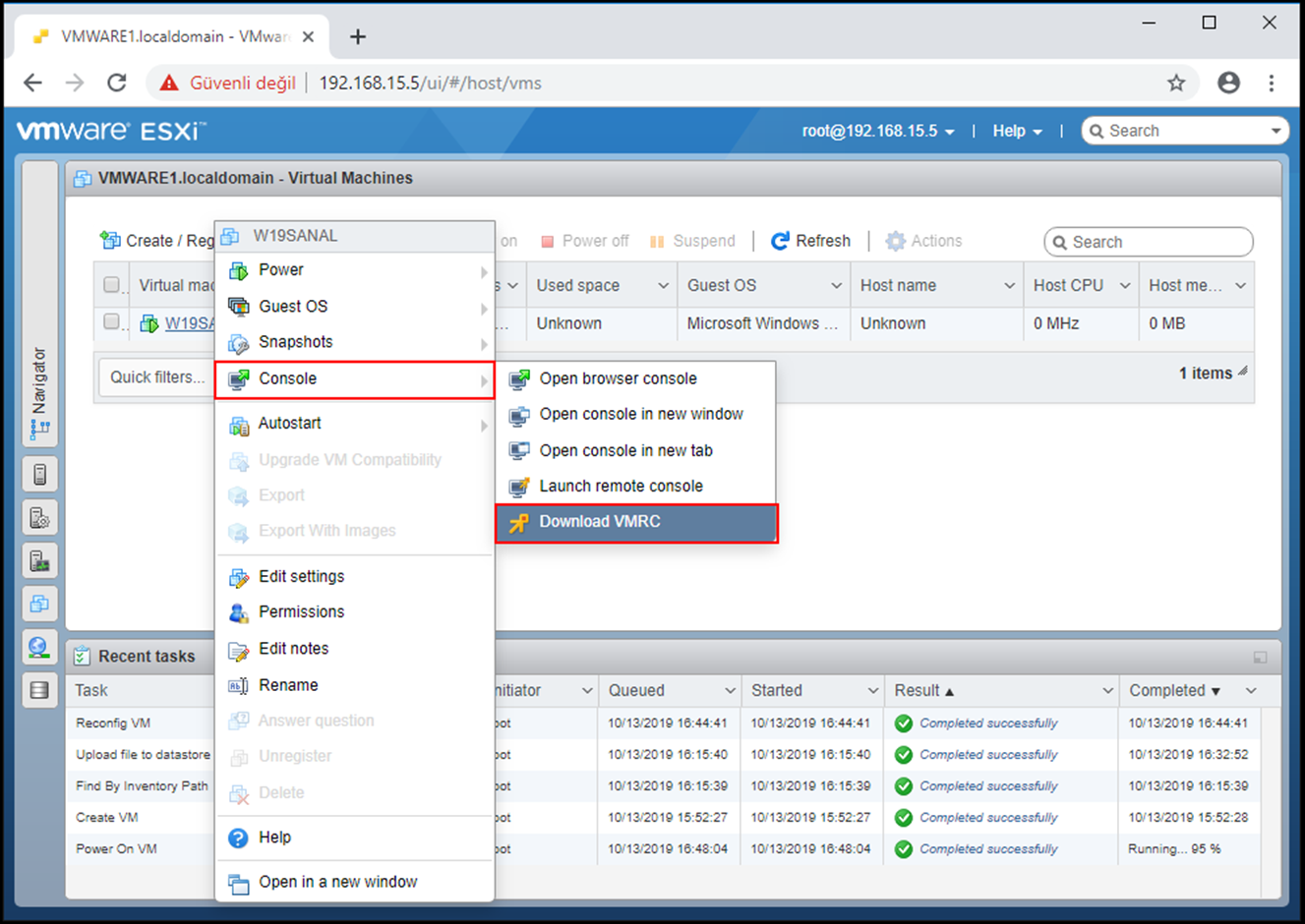This screenshot has width=1305, height=924.
Task: Open the Host name column dropdown
Action: tap(1010, 286)
